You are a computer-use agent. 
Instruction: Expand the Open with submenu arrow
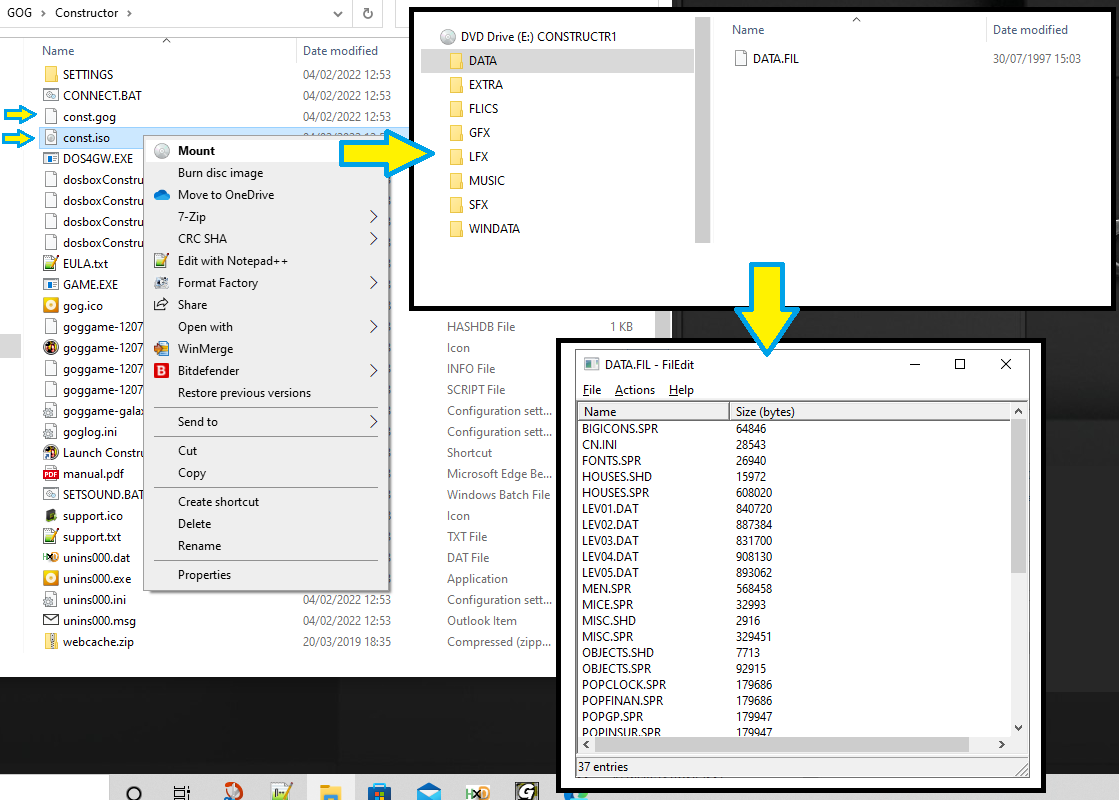[x=374, y=327]
